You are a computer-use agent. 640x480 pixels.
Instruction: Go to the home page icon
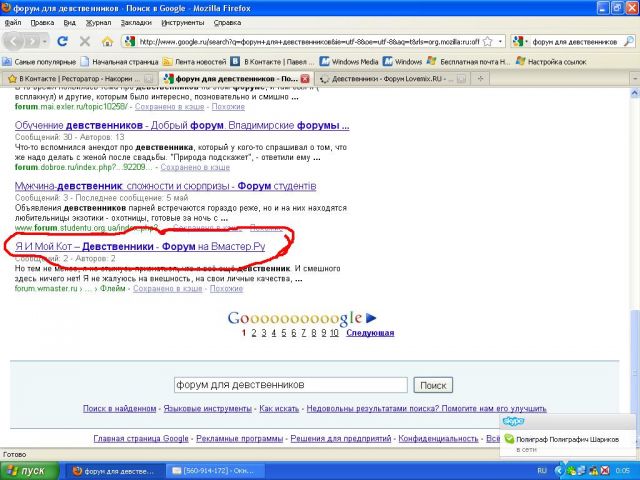106,41
